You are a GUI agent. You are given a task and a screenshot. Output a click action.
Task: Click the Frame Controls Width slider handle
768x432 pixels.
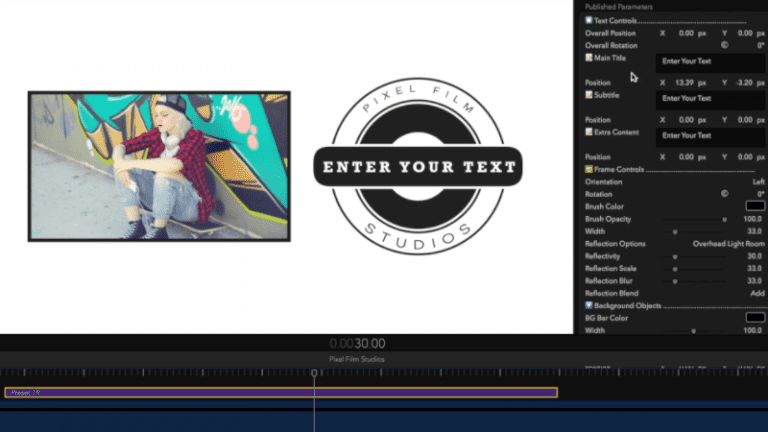675,232
